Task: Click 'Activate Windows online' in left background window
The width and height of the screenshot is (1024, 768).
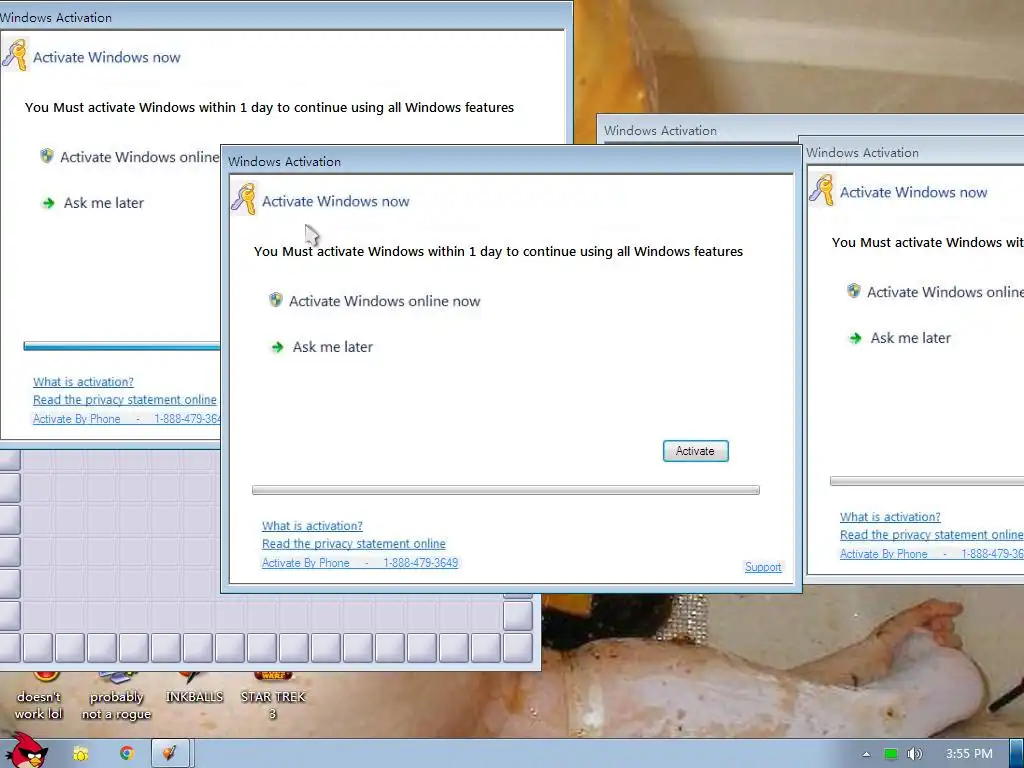Action: point(139,157)
